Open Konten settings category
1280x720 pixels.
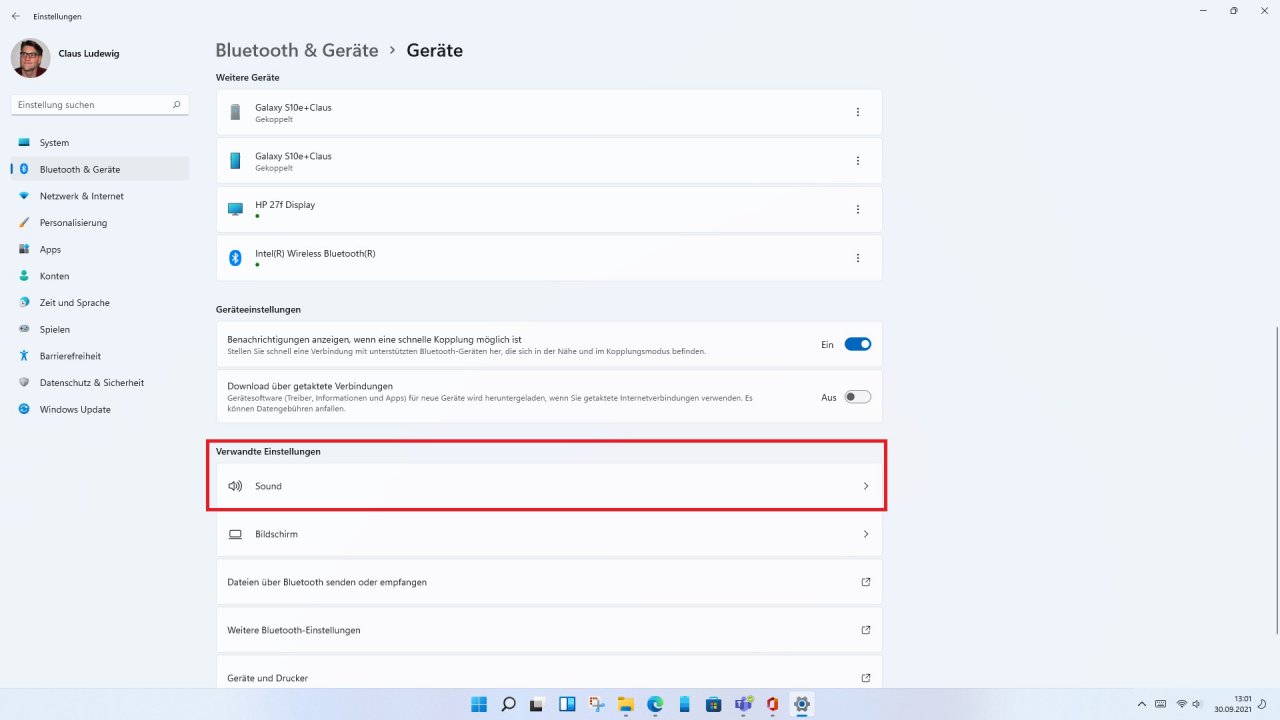coord(100,276)
